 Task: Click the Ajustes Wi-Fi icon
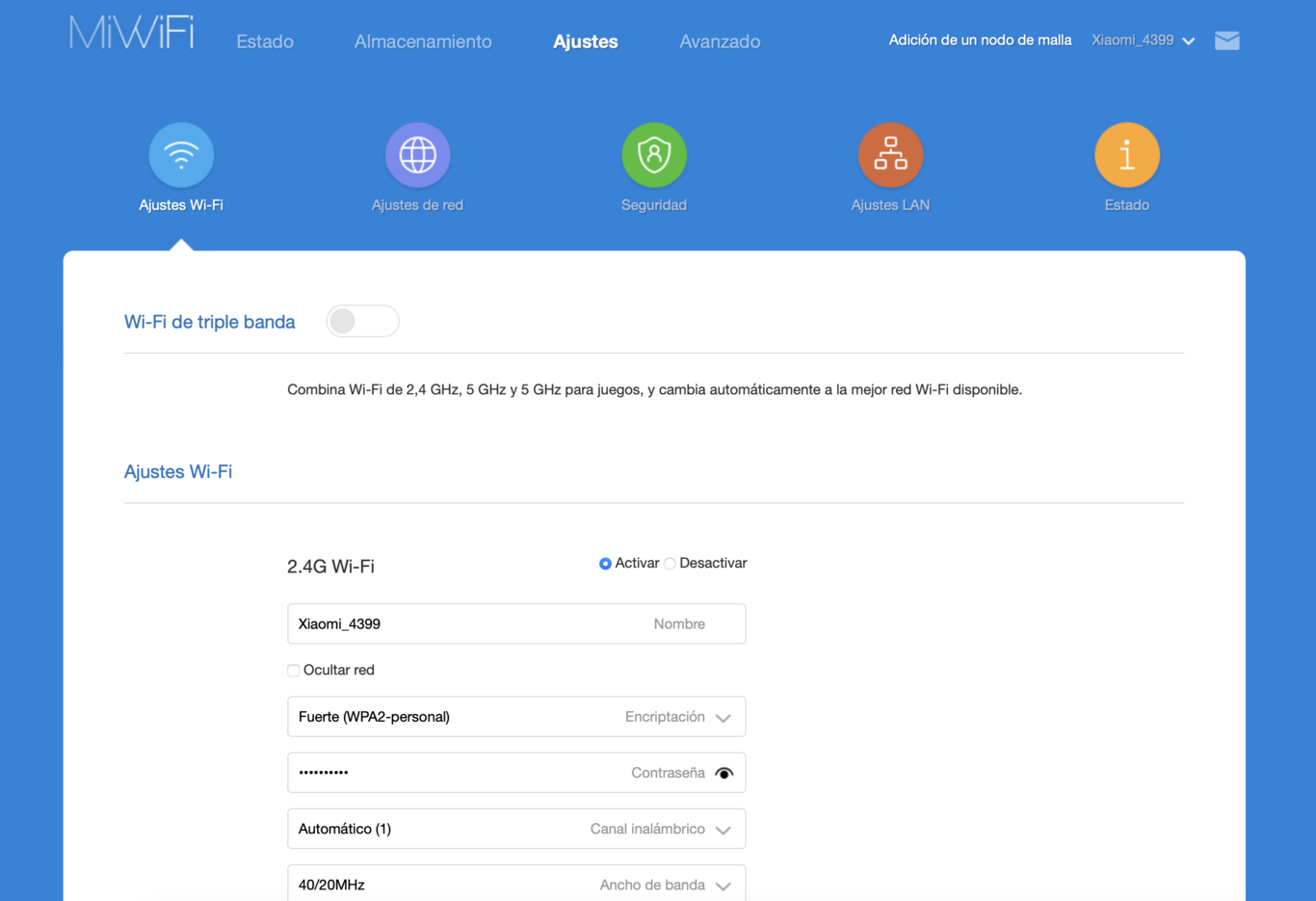tap(181, 155)
